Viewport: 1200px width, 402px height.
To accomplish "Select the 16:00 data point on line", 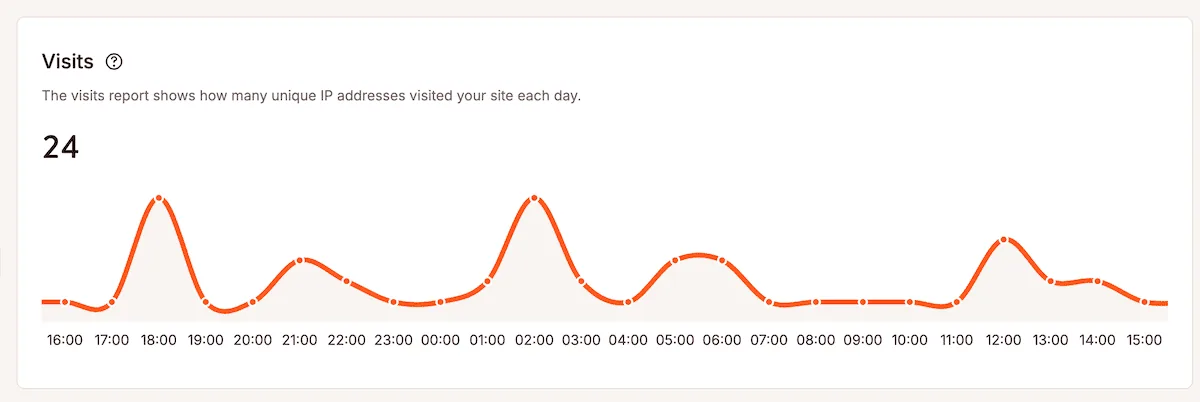I will click(65, 301).
